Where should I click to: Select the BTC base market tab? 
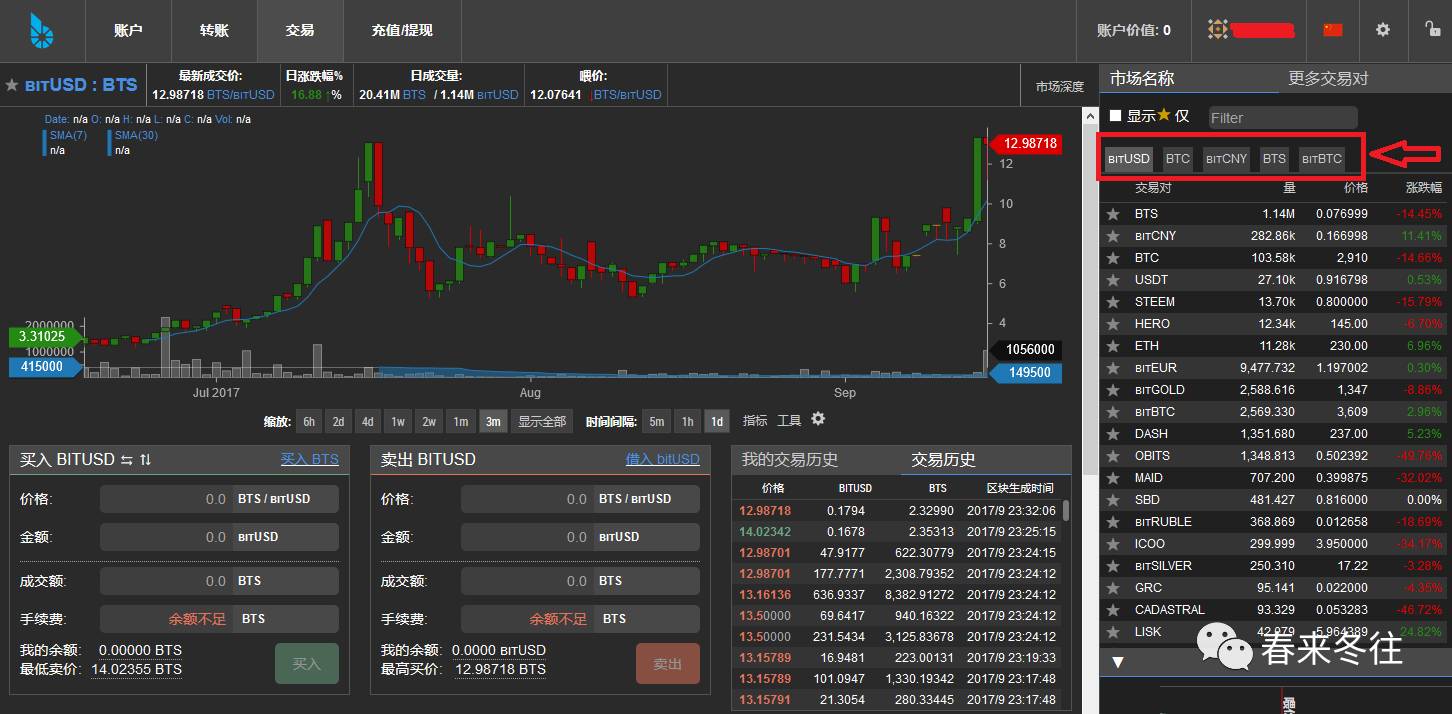[1178, 158]
